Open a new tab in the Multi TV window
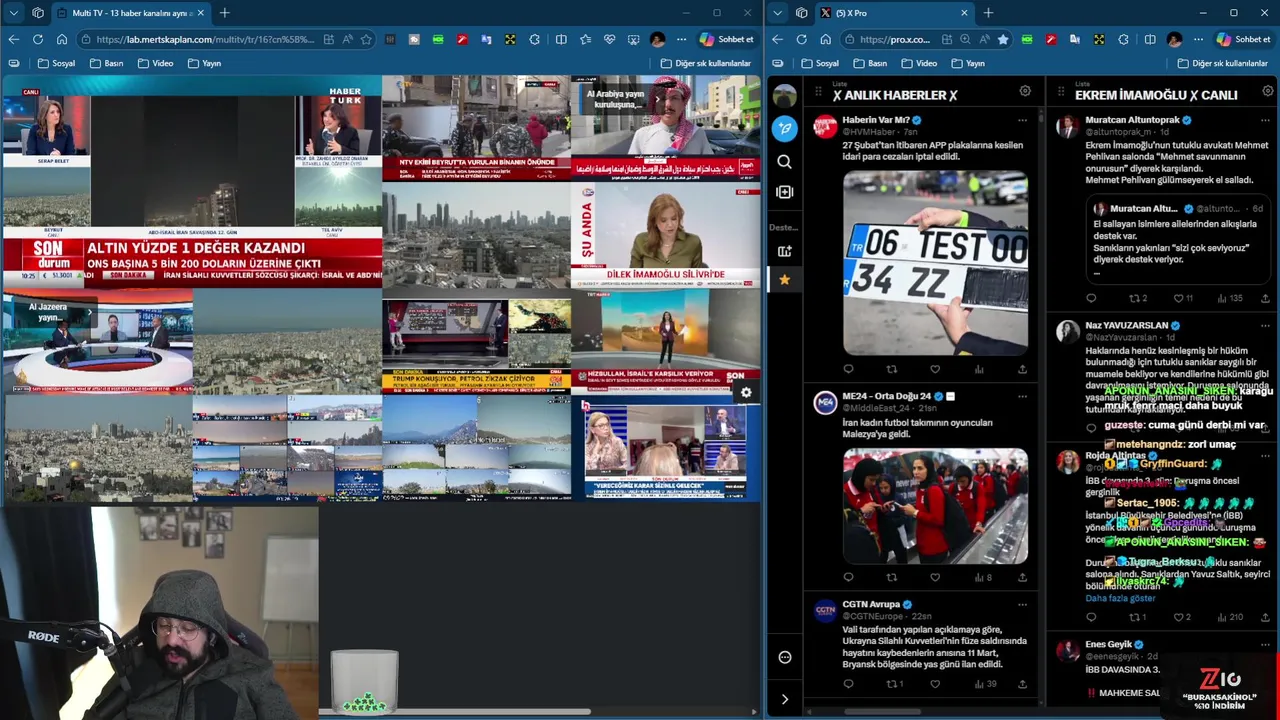 [x=225, y=13]
